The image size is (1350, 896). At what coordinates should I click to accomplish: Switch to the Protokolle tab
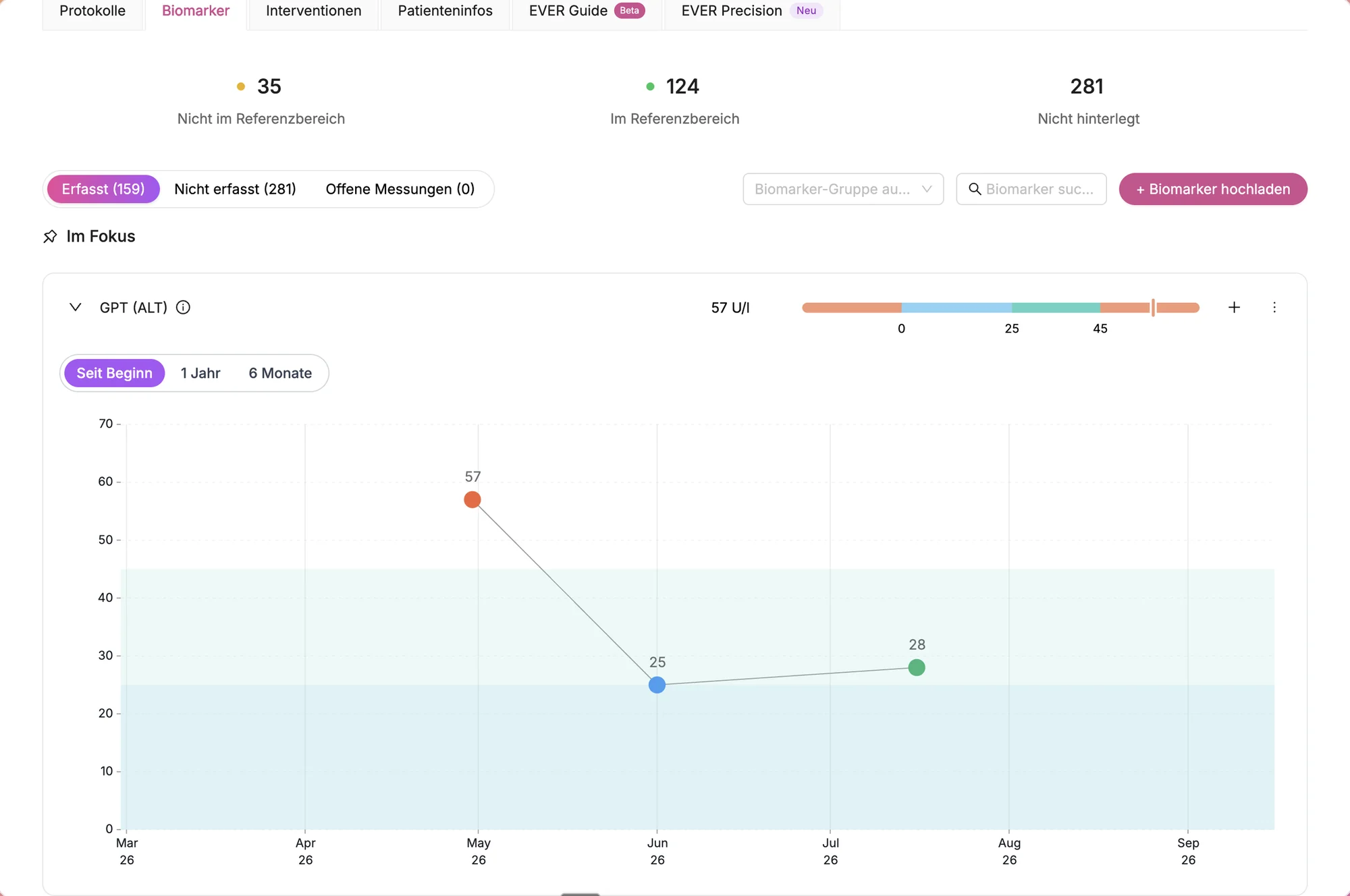pyautogui.click(x=92, y=11)
